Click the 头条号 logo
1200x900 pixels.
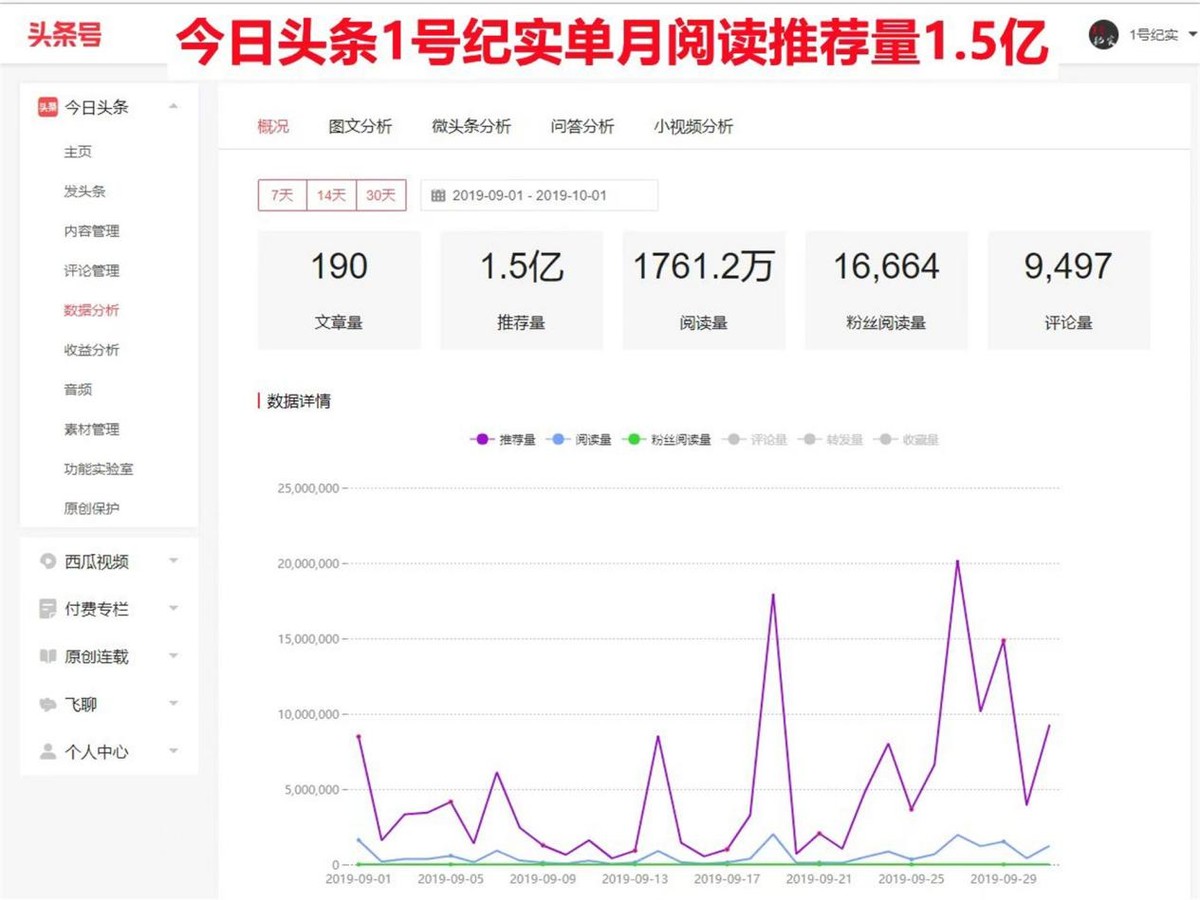(x=64, y=34)
